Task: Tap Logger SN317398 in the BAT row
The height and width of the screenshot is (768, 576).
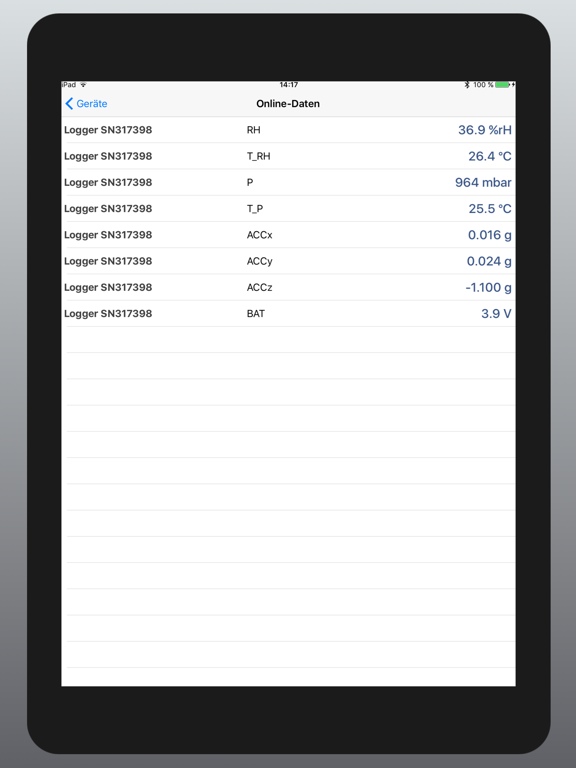Action: click(108, 314)
